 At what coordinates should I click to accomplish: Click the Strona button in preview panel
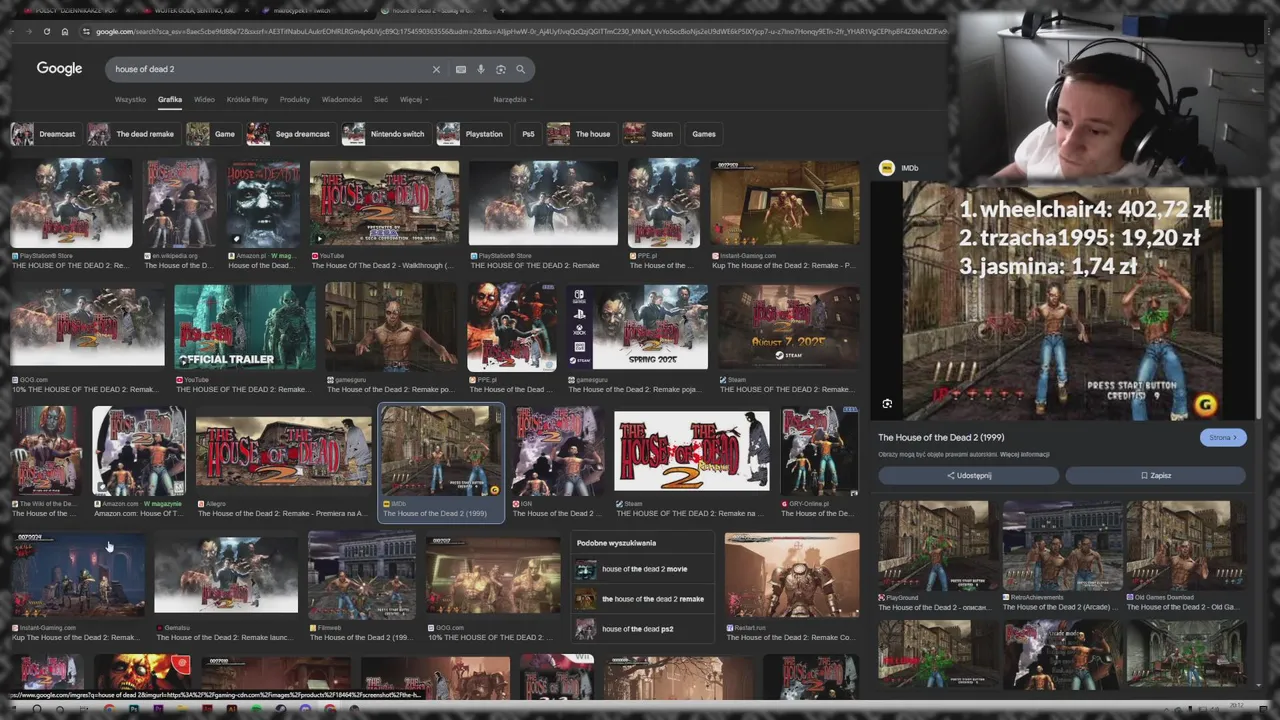pos(1223,437)
